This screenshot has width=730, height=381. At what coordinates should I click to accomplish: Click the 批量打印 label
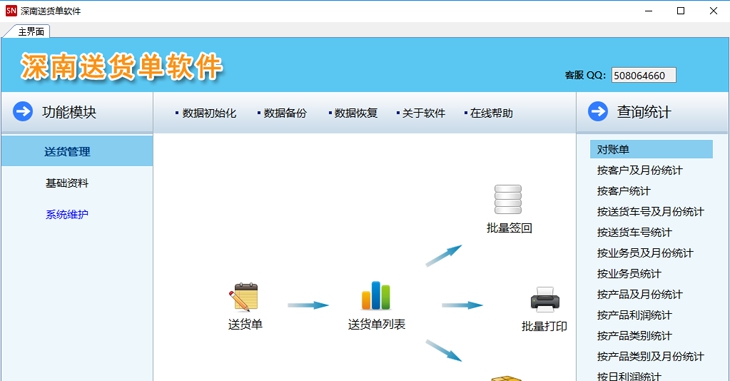coord(544,326)
